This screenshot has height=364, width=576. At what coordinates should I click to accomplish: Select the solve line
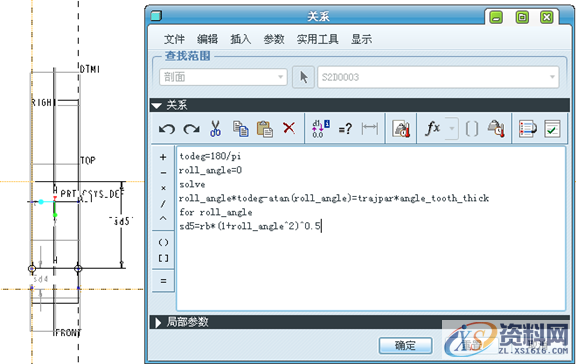click(x=192, y=184)
